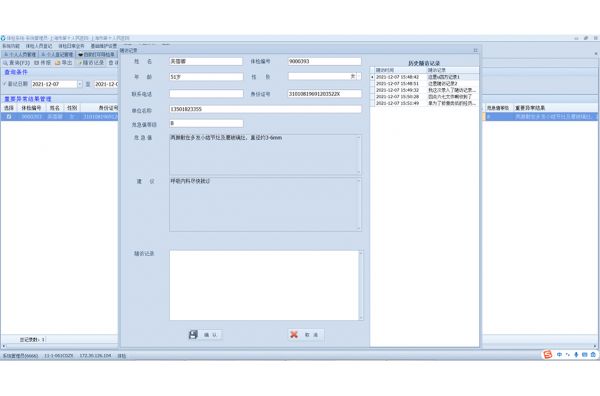The width and height of the screenshot is (600, 396).
Task: Open the 基础维护设置 menu
Action: (103, 46)
